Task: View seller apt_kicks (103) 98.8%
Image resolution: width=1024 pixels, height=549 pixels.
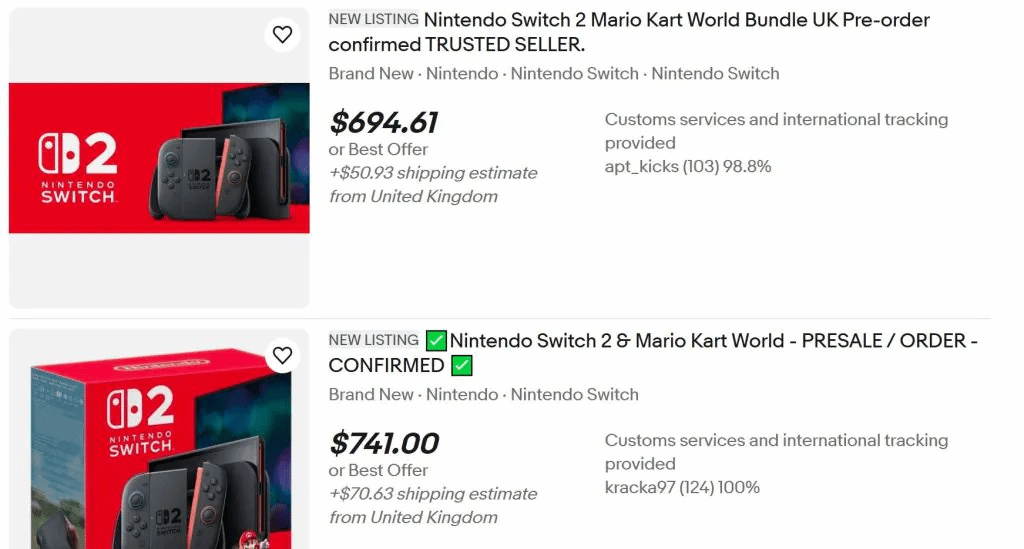Action: [x=688, y=167]
